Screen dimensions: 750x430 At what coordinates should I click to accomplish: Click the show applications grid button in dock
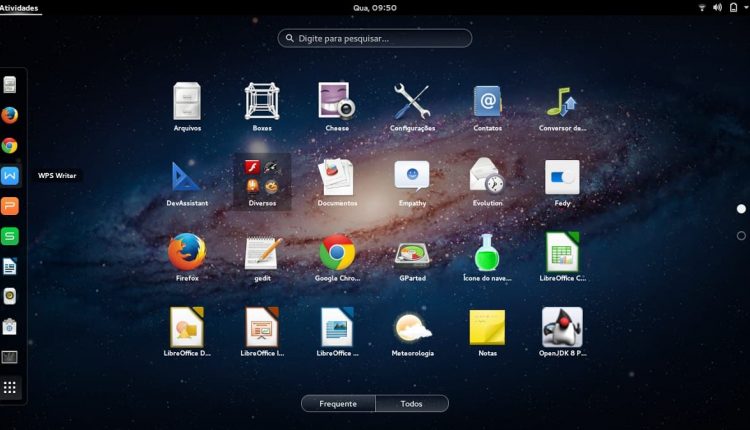click(x=10, y=387)
